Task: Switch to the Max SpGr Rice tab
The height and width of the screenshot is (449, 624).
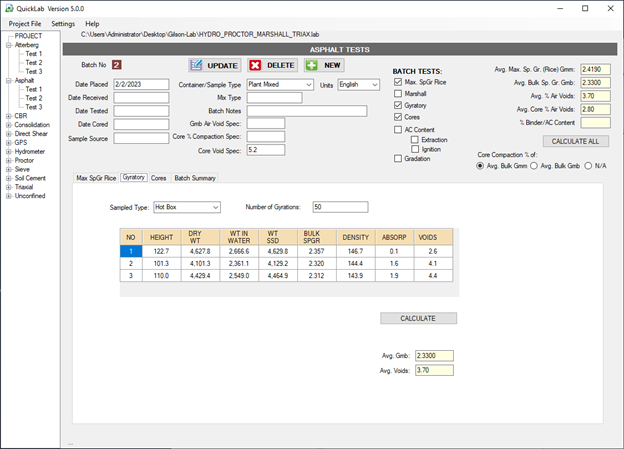Action: (x=97, y=177)
